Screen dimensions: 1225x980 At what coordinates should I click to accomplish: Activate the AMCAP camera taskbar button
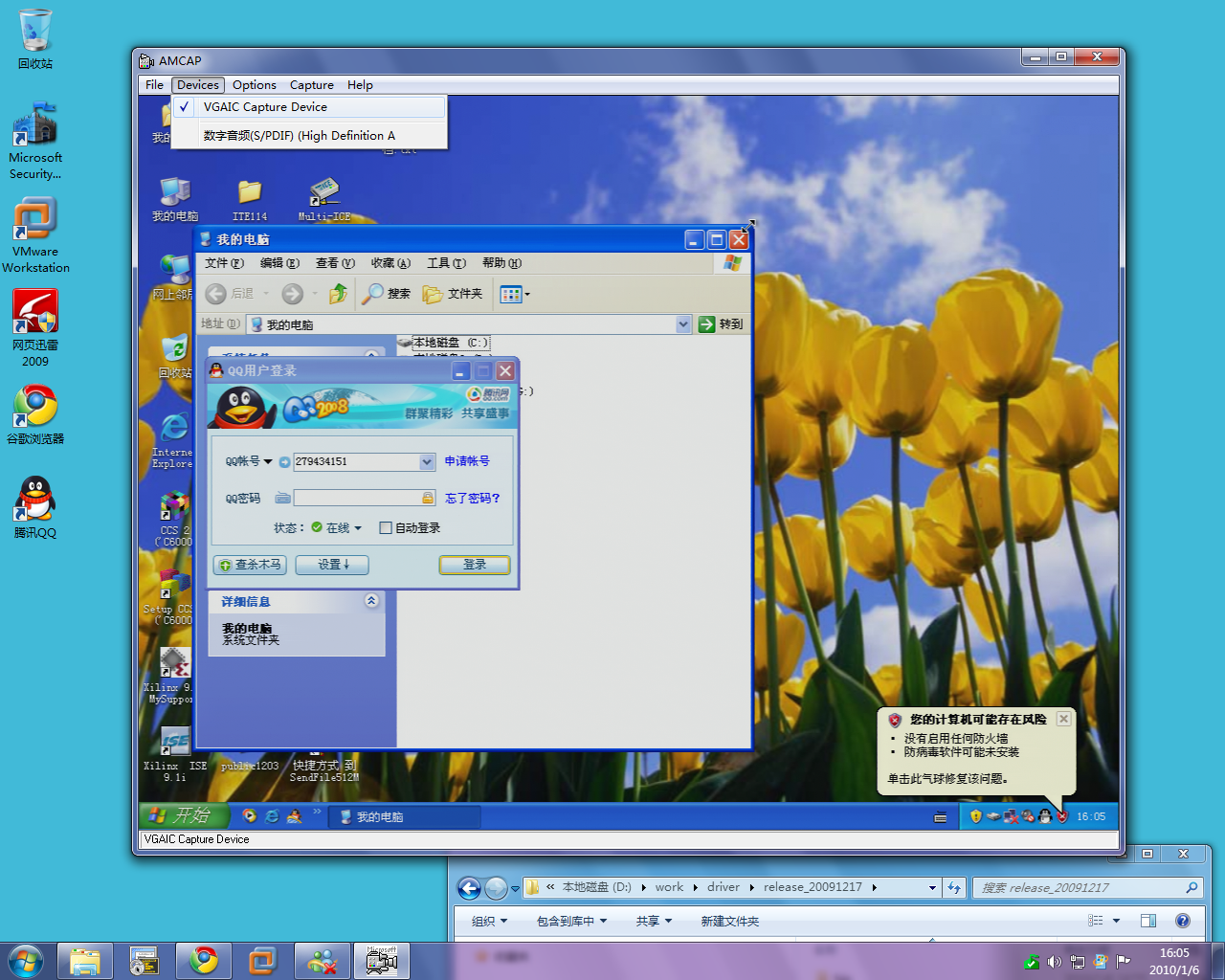(x=381, y=961)
